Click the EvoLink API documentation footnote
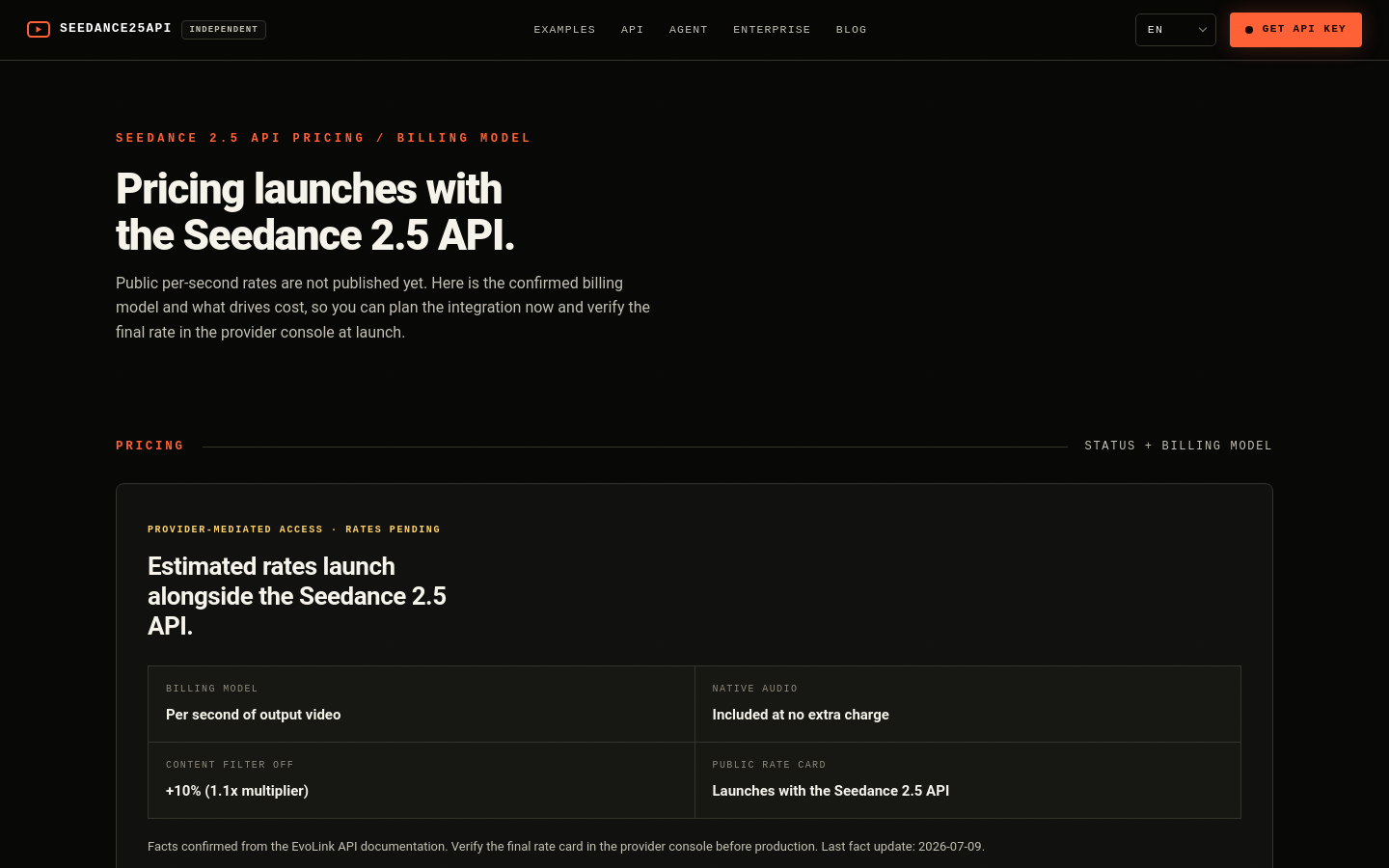This screenshot has height=868, width=1389. [566, 847]
